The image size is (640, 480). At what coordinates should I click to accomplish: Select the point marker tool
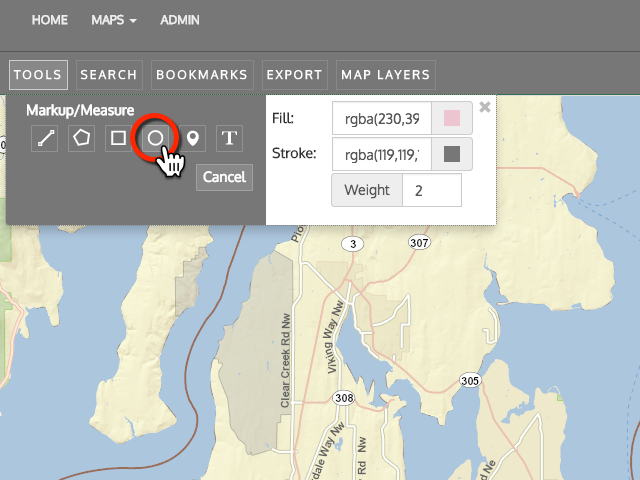coord(193,138)
